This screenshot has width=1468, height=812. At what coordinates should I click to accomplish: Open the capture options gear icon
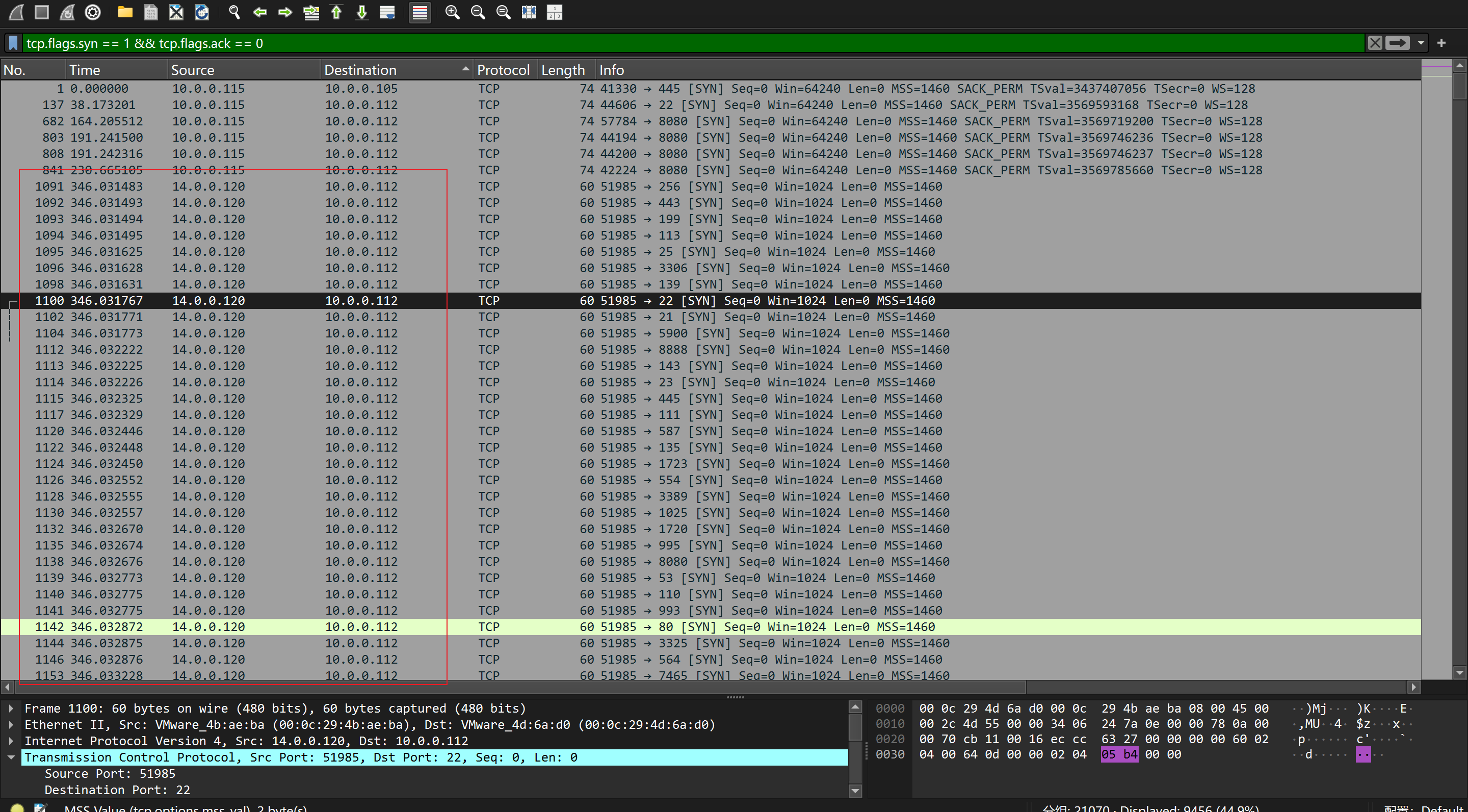pos(93,12)
